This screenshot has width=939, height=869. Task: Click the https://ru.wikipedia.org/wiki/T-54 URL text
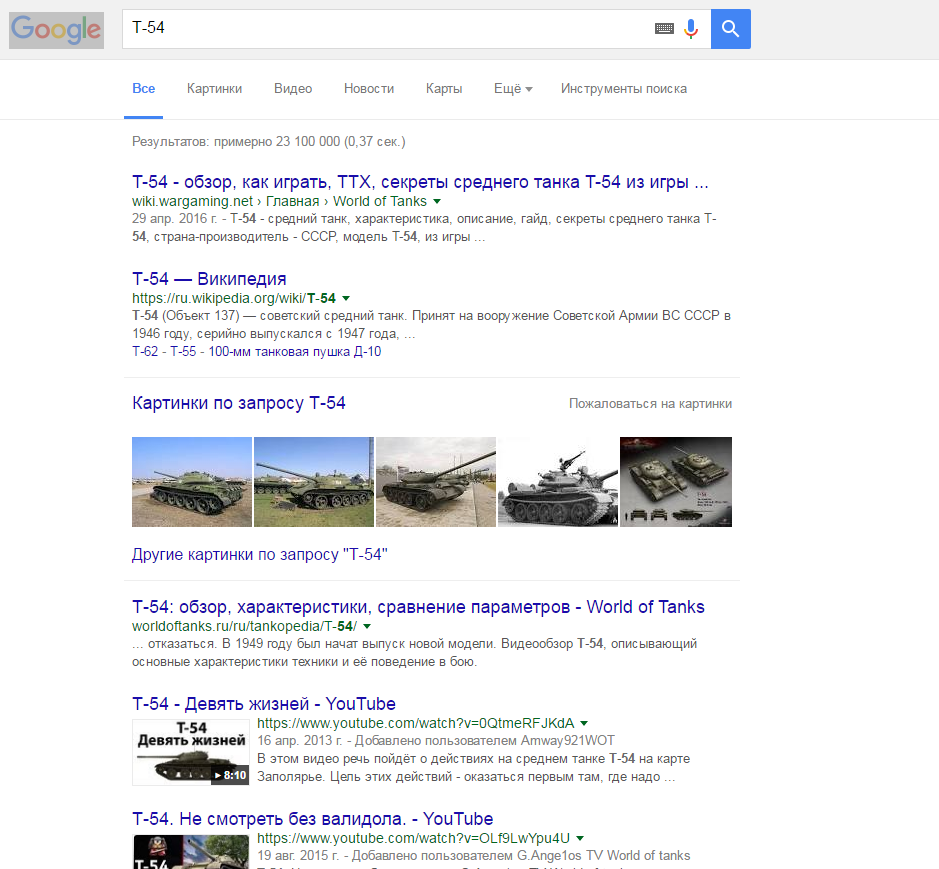234,298
